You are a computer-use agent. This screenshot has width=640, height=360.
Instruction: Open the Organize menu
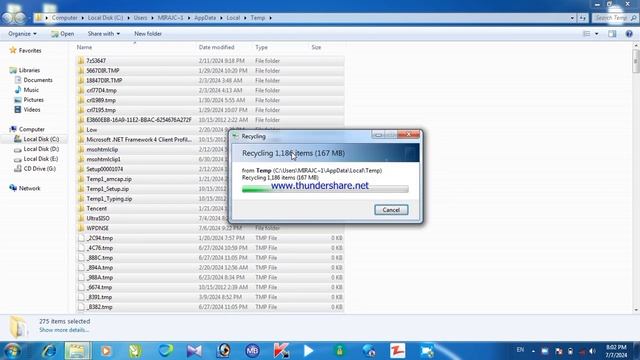[x=22, y=34]
